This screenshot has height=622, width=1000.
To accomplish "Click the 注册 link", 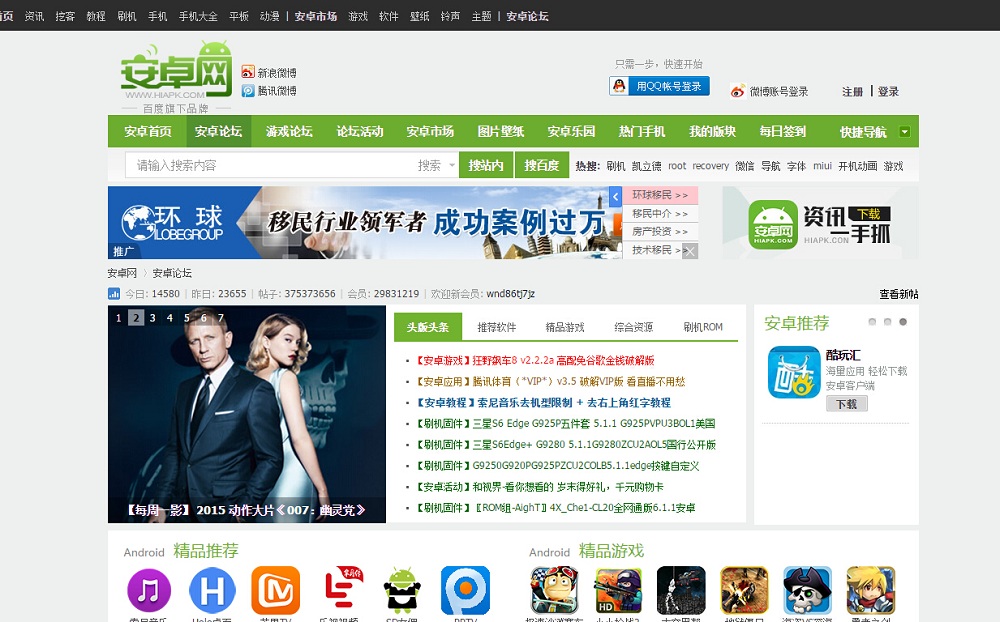I will [852, 92].
